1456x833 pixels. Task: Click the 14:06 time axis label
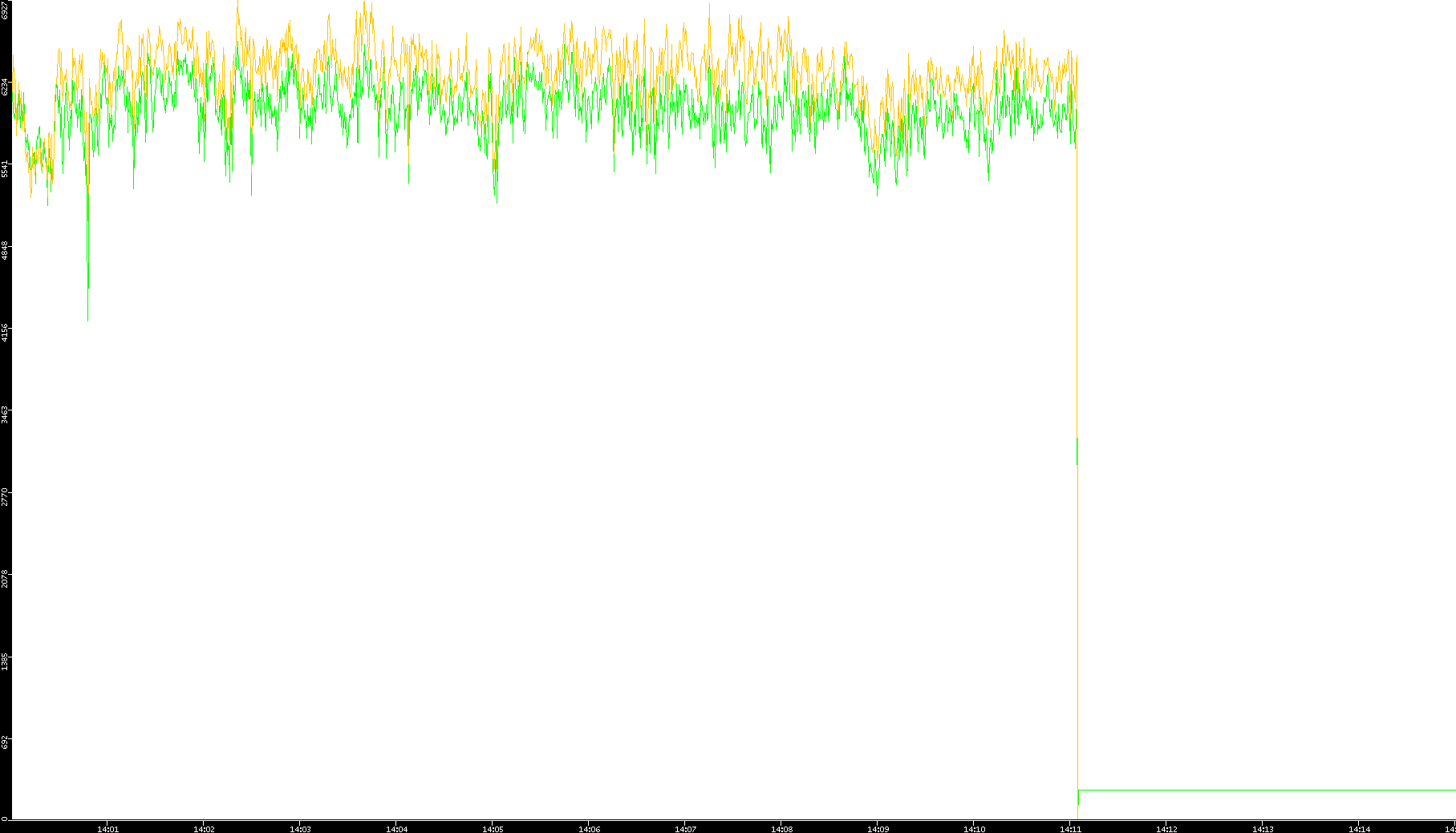589,829
